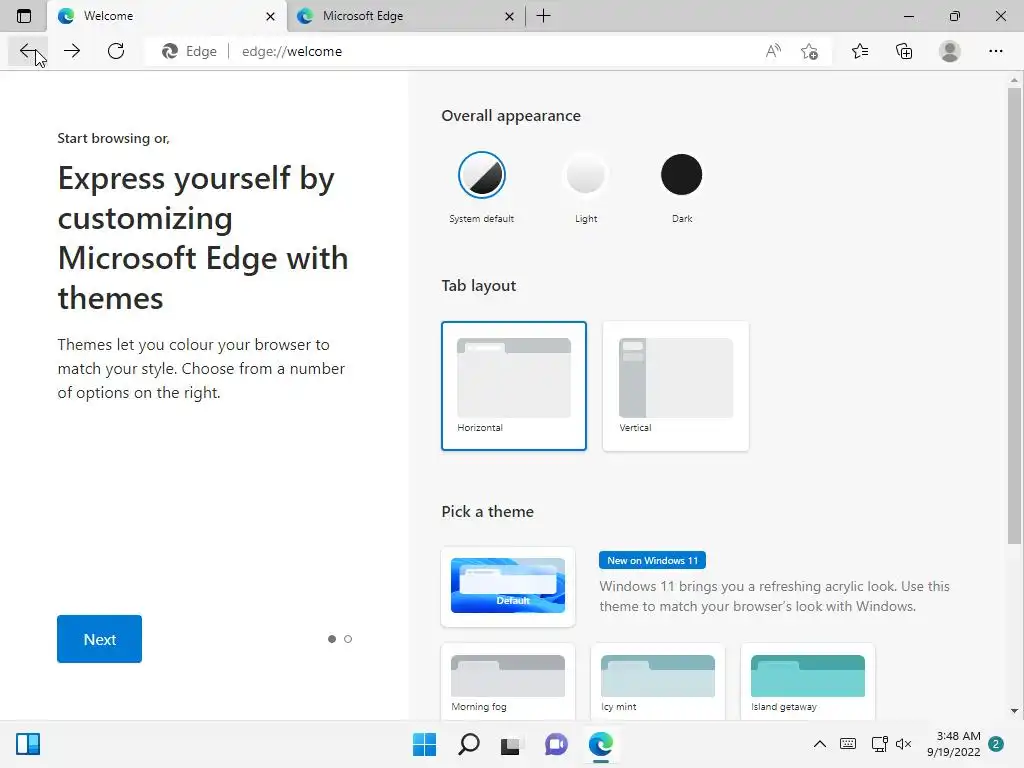Open the Collections icon
Viewport: 1024px width, 768px height.
(x=904, y=51)
